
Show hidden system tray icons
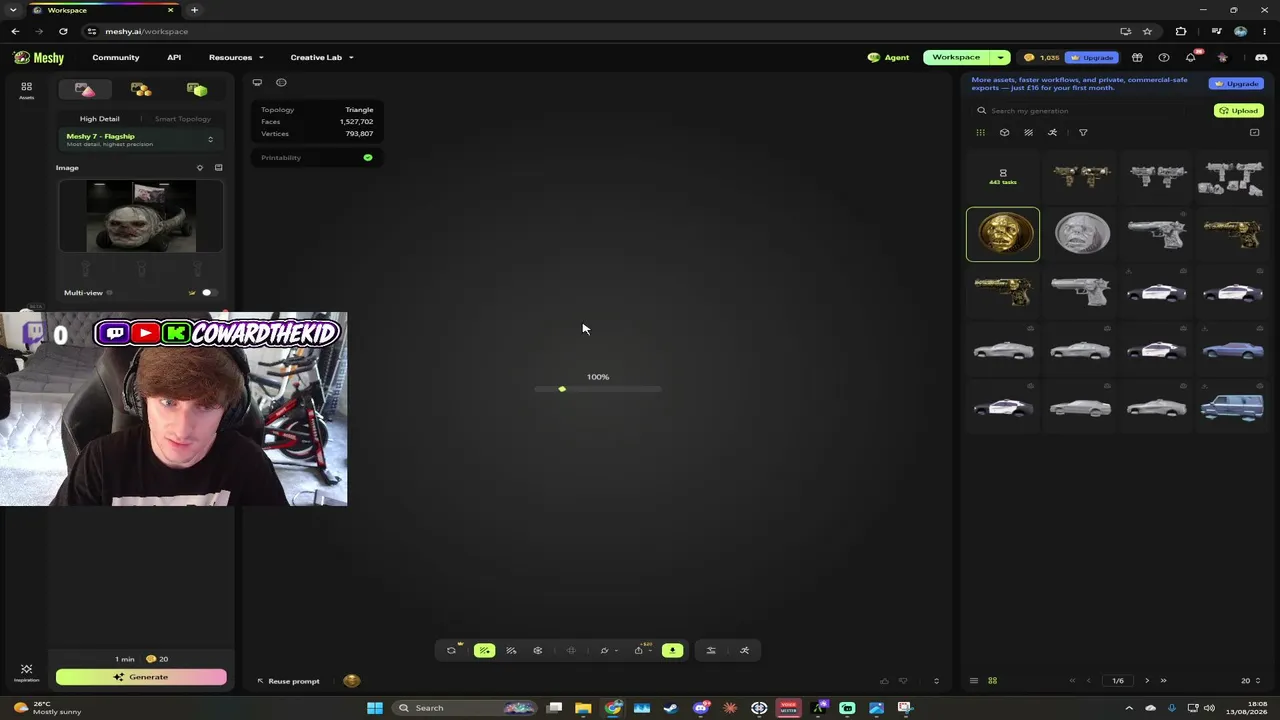tap(1129, 708)
